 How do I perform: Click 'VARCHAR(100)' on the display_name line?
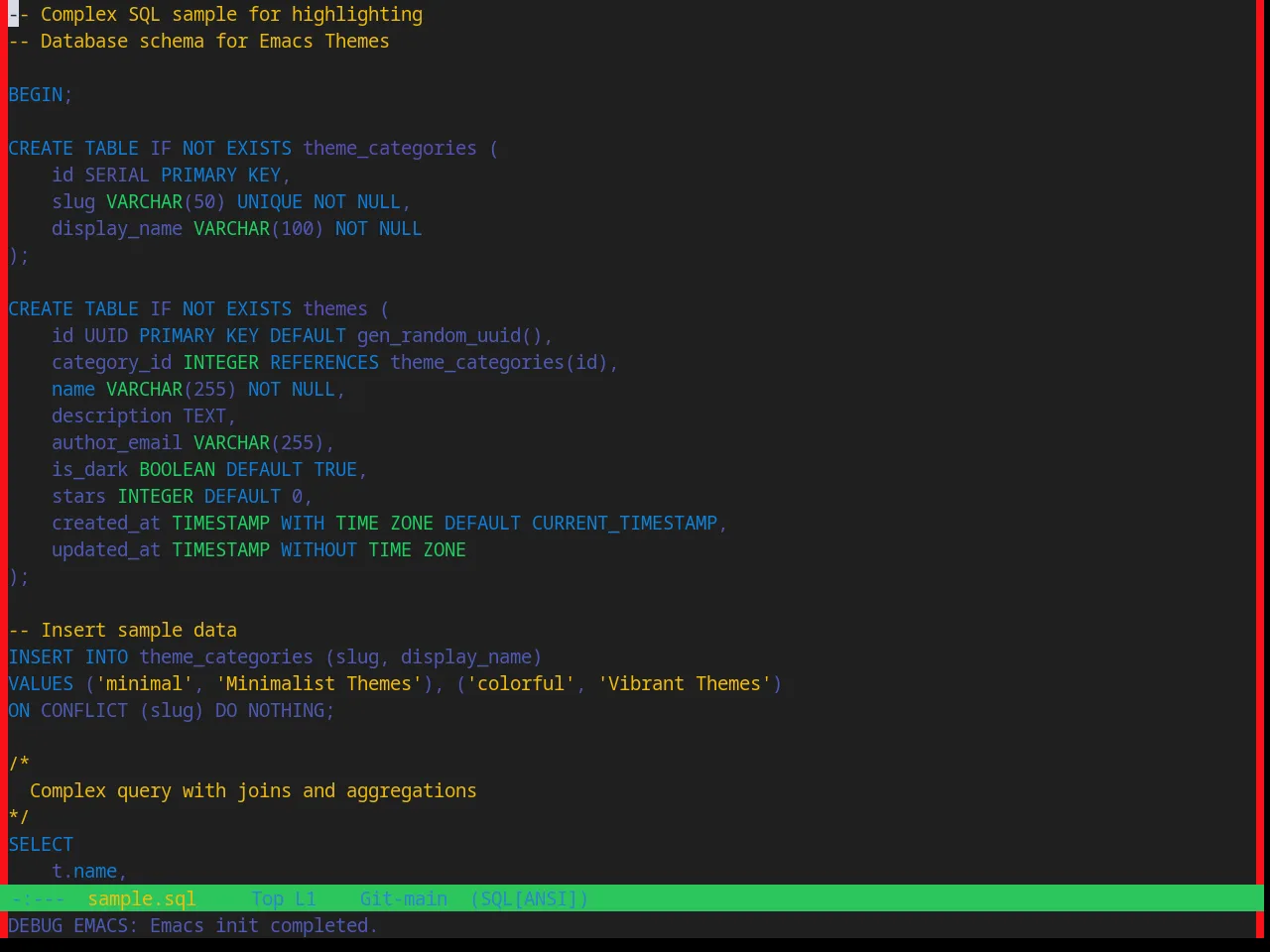pyautogui.click(x=259, y=229)
